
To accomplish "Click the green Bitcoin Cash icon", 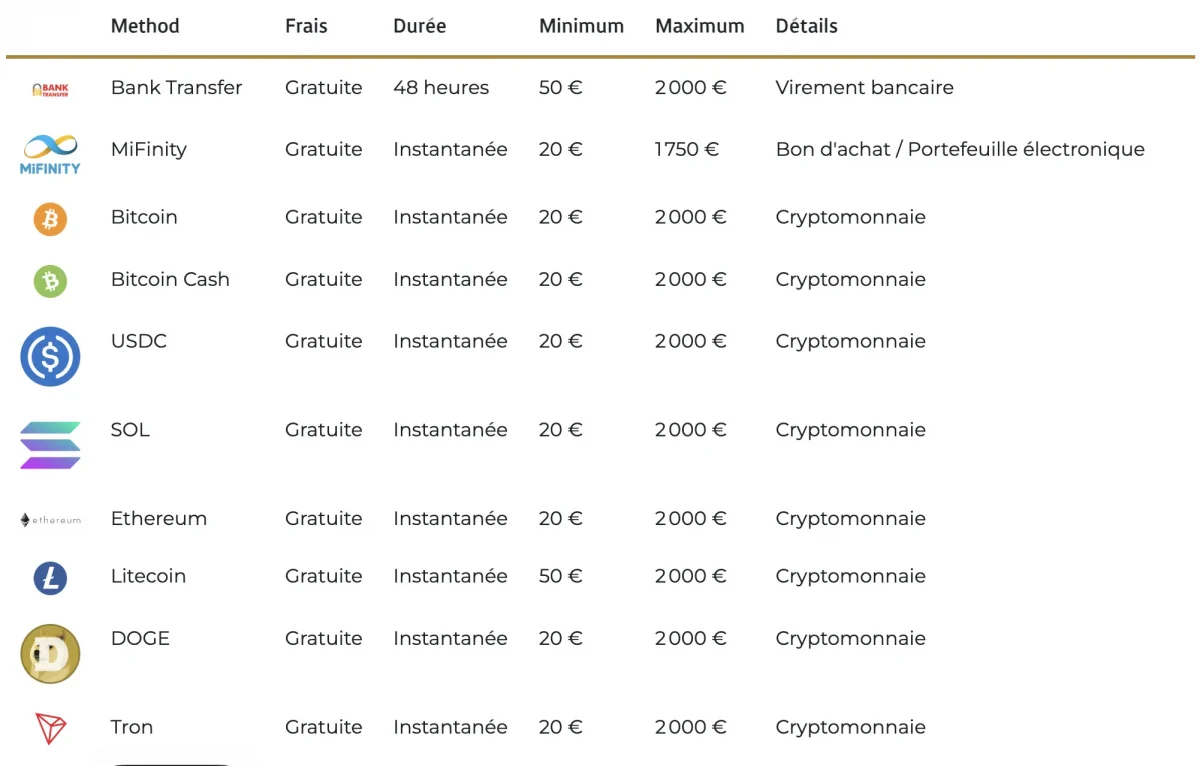I will tap(50, 281).
